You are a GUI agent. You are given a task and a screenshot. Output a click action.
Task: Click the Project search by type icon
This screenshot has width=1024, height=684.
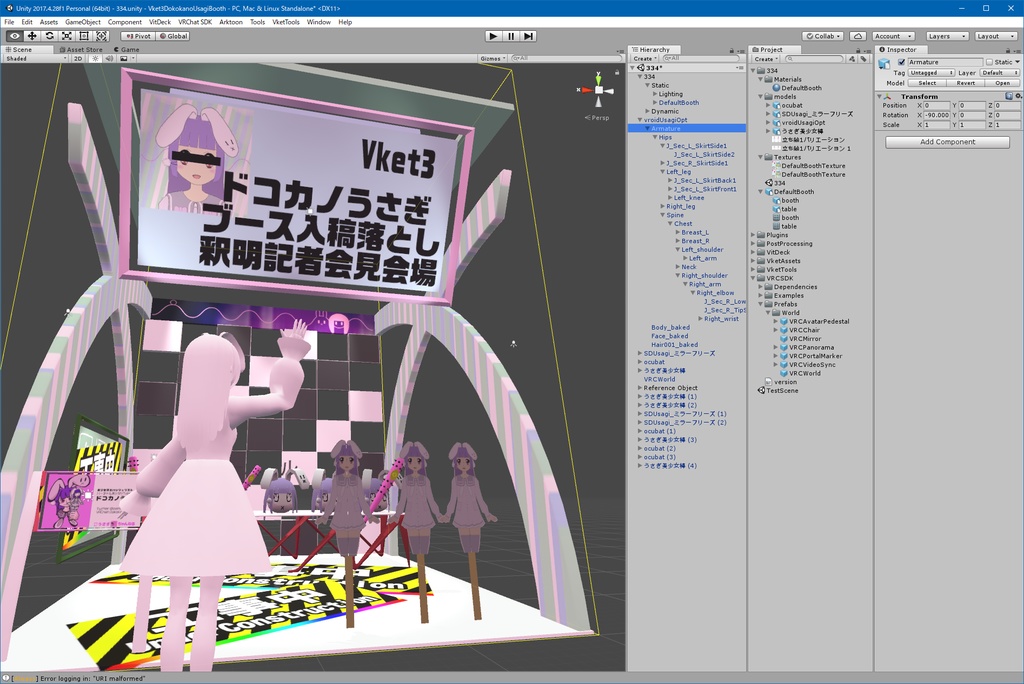(x=852, y=59)
